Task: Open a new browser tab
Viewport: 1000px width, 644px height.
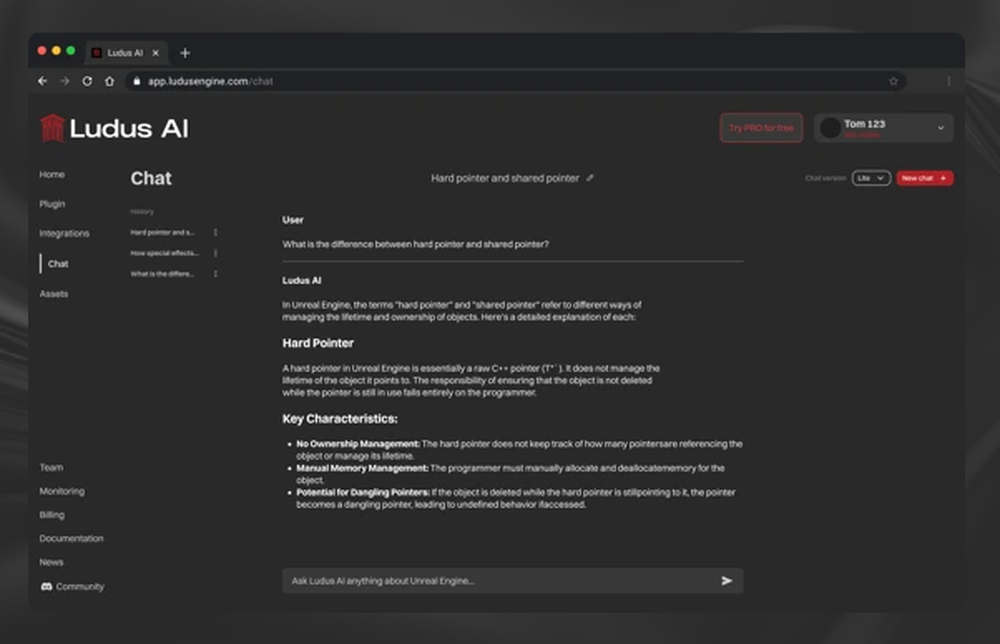Action: [x=185, y=53]
